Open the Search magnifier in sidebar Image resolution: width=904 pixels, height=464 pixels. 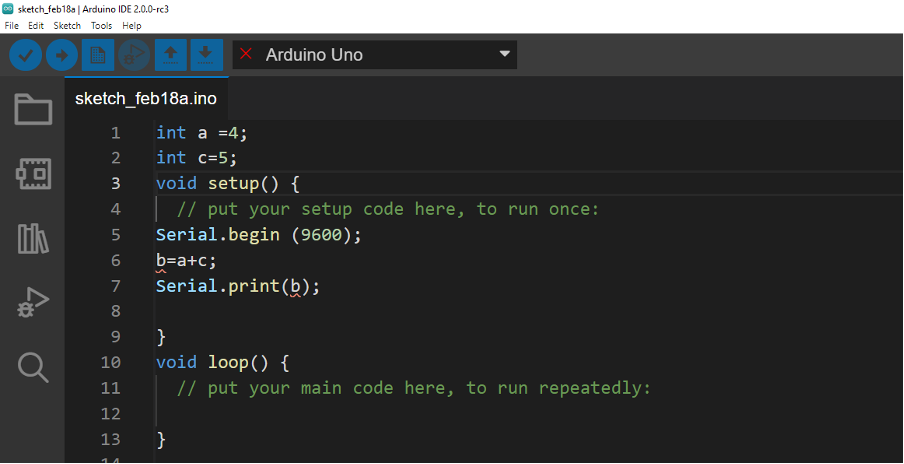click(x=33, y=367)
